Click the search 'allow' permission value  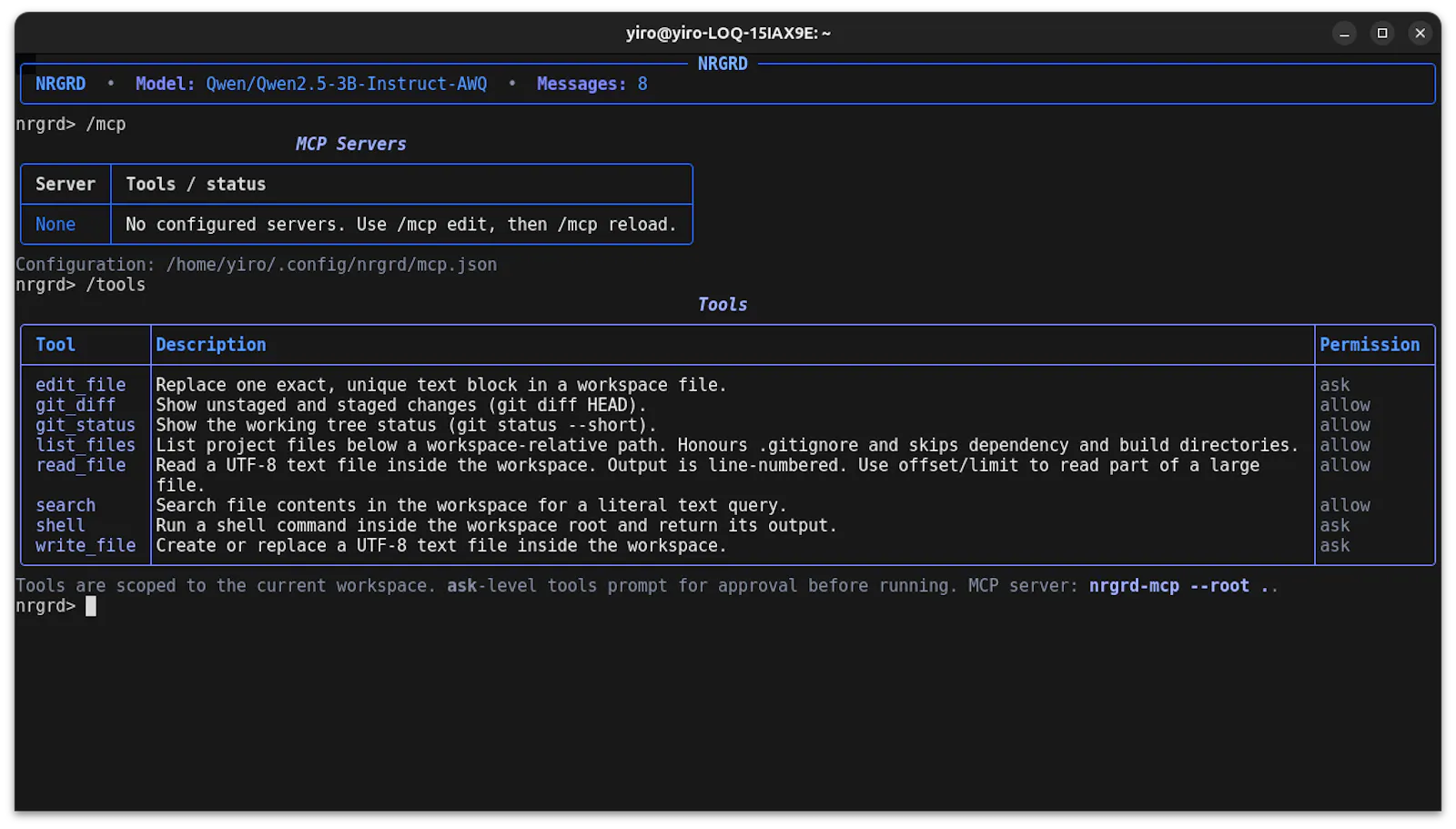1345,505
